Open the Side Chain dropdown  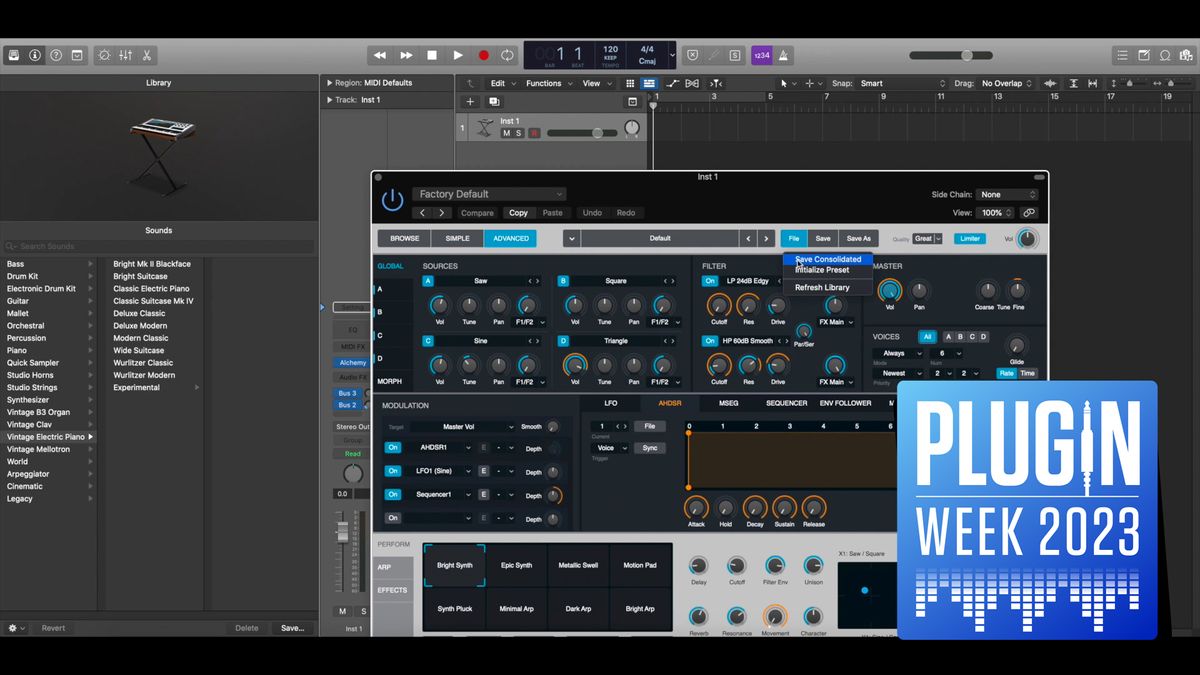1007,194
